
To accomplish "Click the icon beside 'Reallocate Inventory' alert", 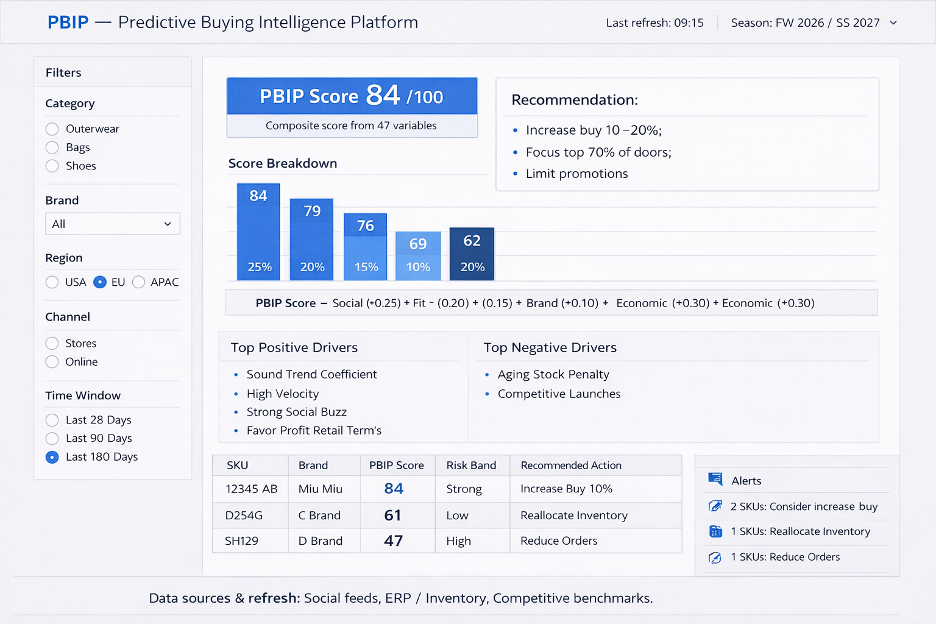I will click(715, 531).
